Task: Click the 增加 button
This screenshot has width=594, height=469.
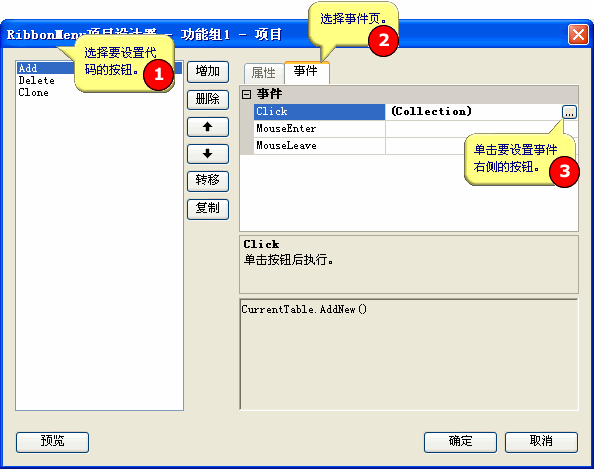Action: (x=208, y=72)
